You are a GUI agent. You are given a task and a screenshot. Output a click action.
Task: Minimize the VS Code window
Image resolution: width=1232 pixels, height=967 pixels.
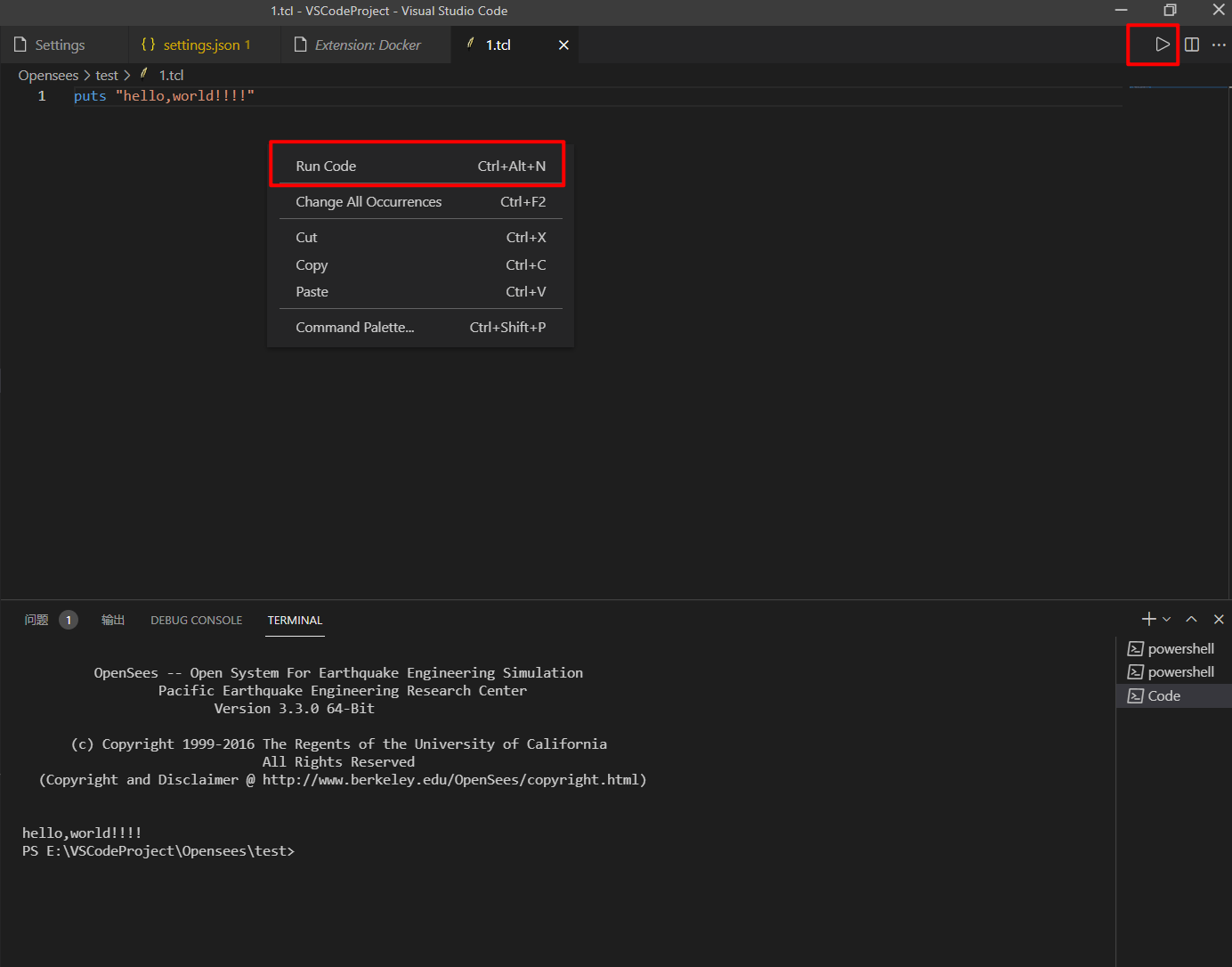pyautogui.click(x=1121, y=10)
